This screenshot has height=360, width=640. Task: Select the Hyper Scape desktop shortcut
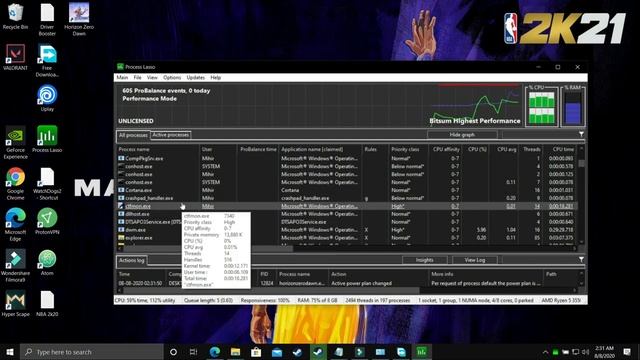16,304
